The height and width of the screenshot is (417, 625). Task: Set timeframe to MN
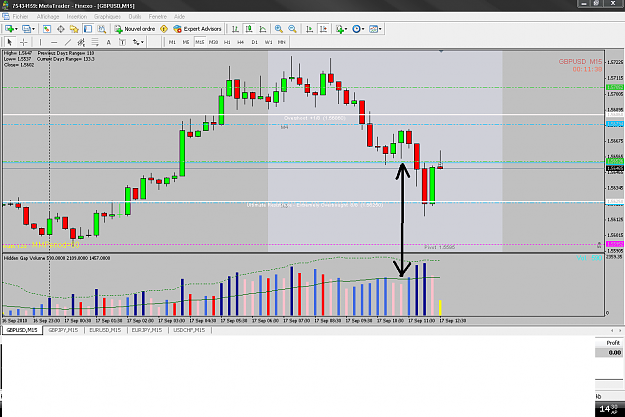tap(281, 42)
